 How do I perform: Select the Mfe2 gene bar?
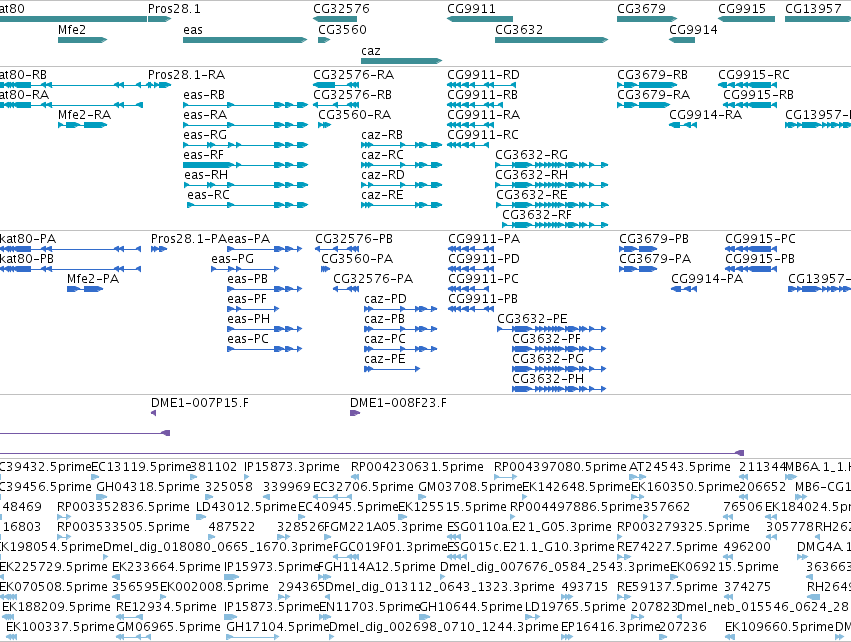point(82,40)
